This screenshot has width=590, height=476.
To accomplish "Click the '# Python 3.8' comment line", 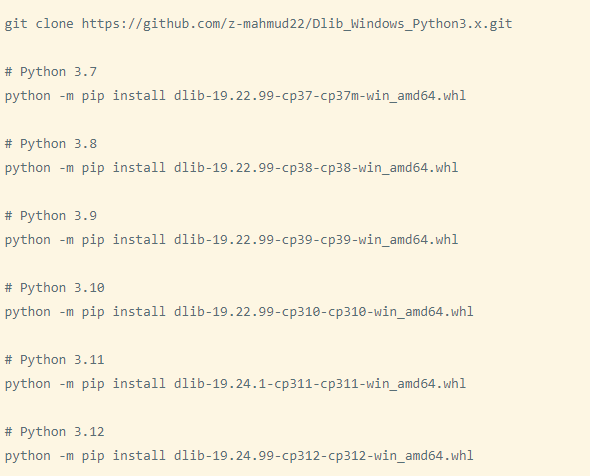I will pyautogui.click(x=51, y=144).
